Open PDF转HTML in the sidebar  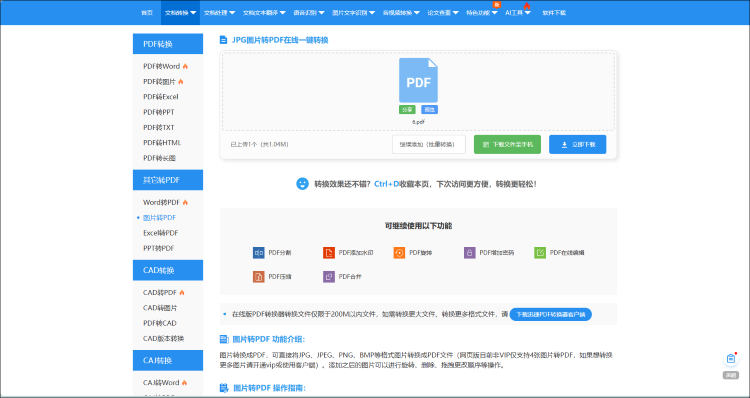[x=162, y=143]
